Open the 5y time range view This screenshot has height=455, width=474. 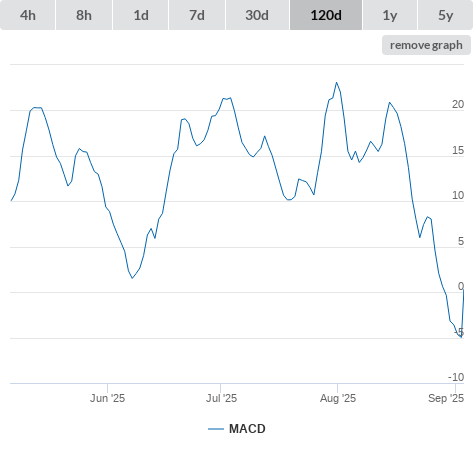pyautogui.click(x=445, y=15)
